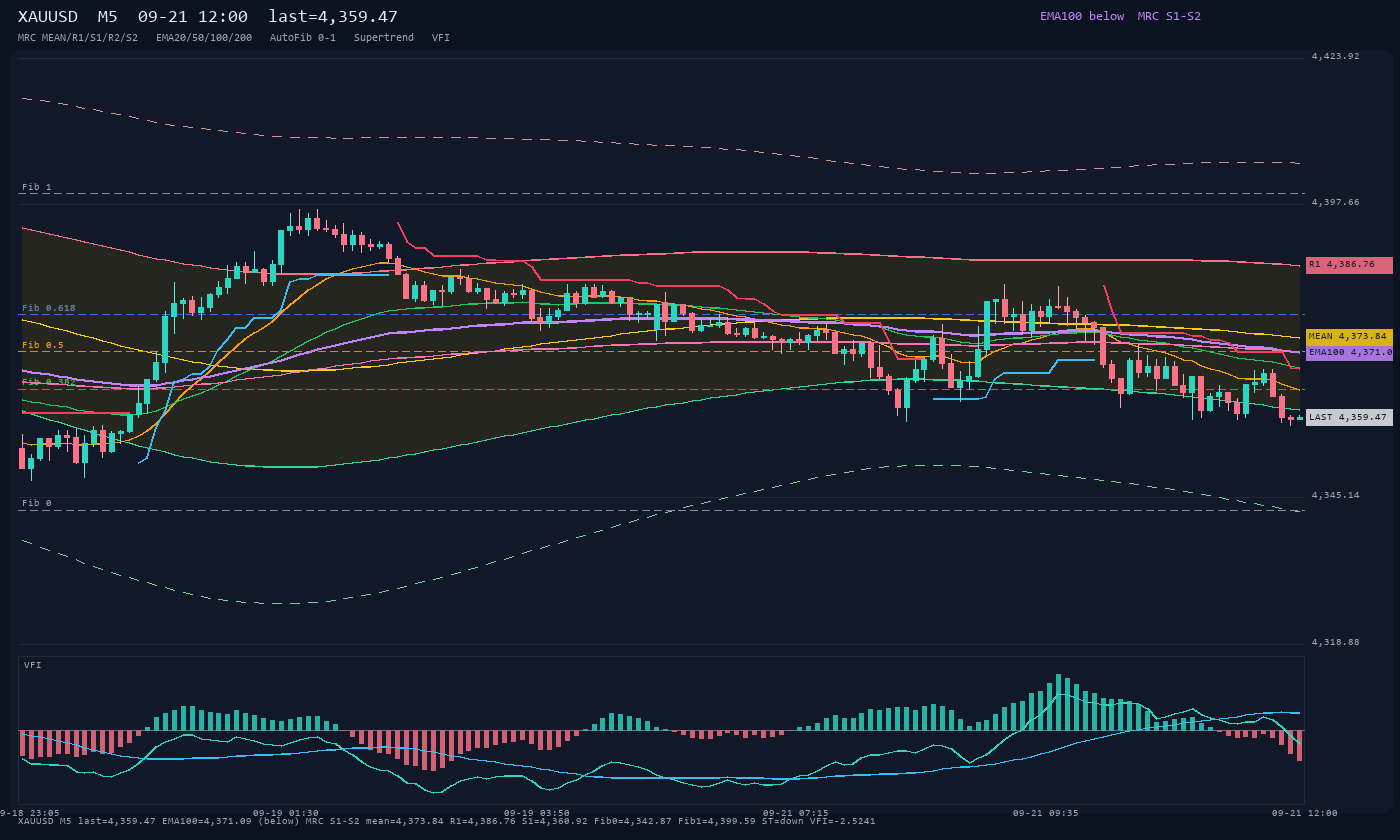Click the 'Fib 1' level label
Viewport: 1400px width, 840px height.
(37, 188)
